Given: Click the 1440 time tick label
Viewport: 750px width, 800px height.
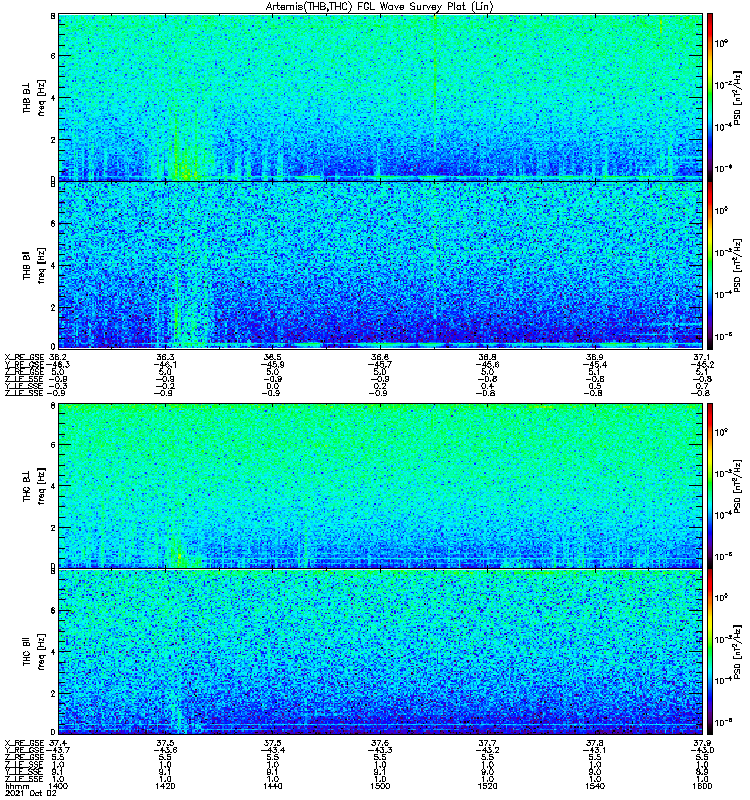Looking at the screenshot, I should click(273, 786).
